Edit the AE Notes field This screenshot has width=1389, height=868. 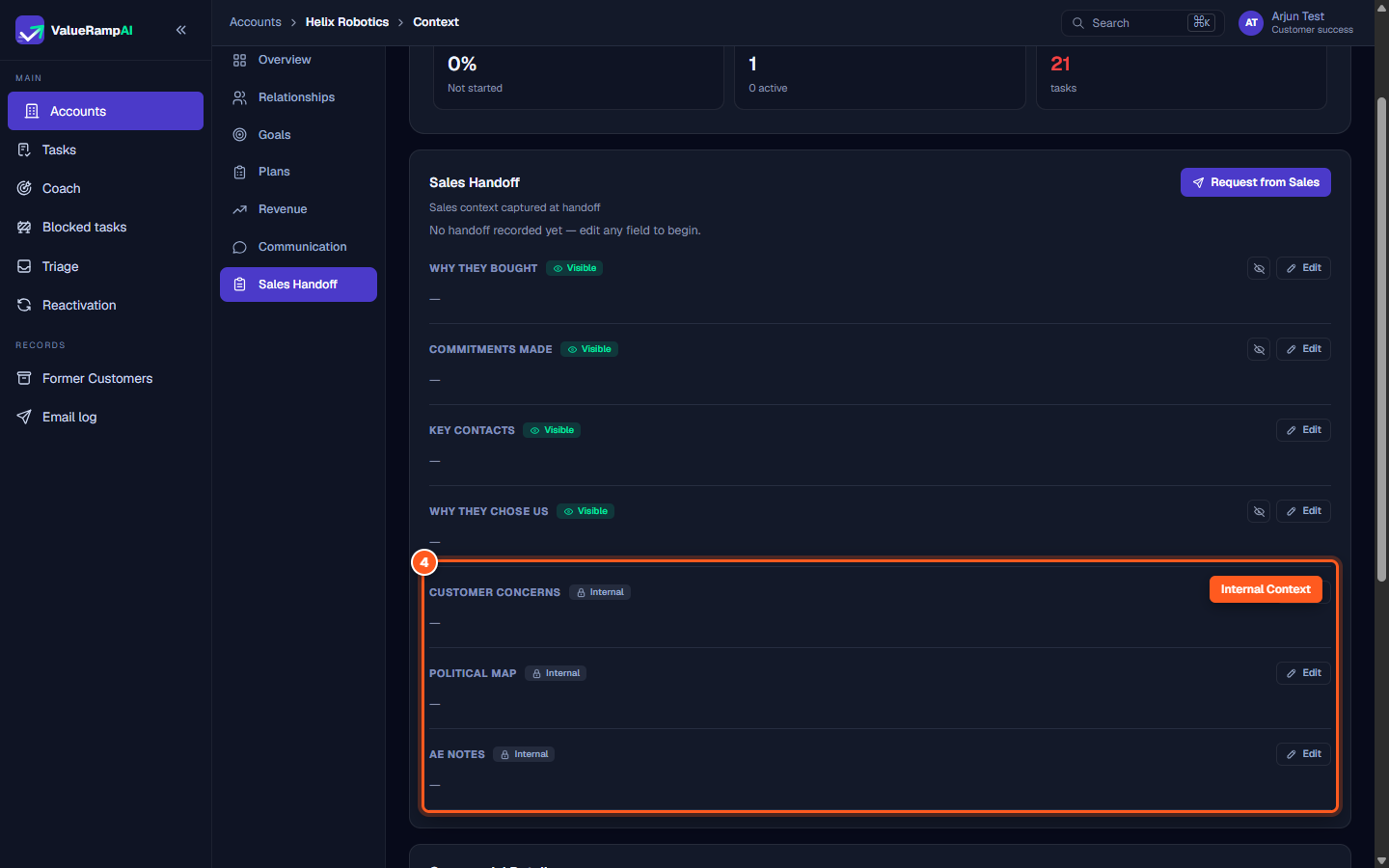click(x=1303, y=754)
